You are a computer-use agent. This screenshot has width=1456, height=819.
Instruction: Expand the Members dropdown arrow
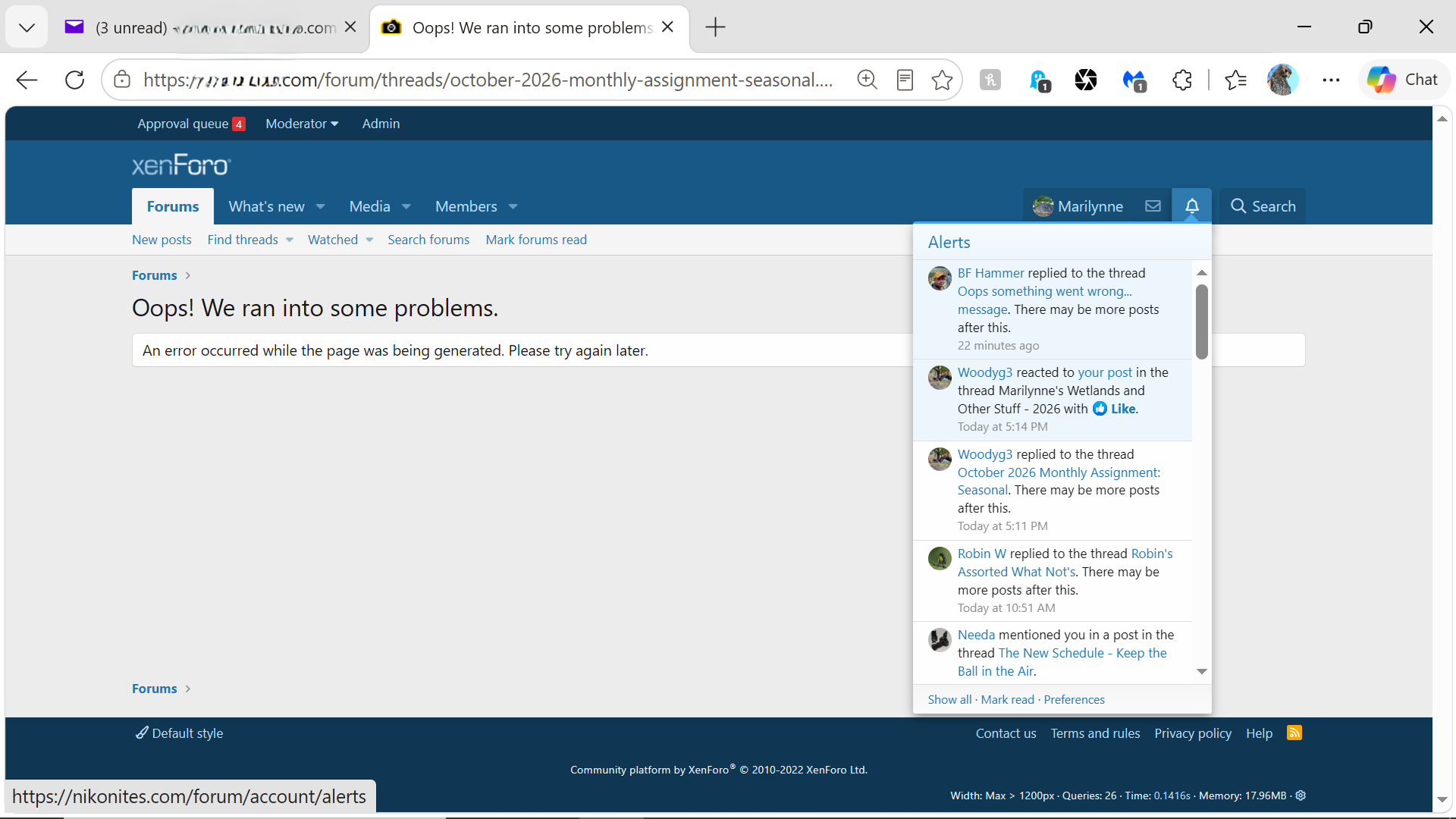tap(513, 206)
